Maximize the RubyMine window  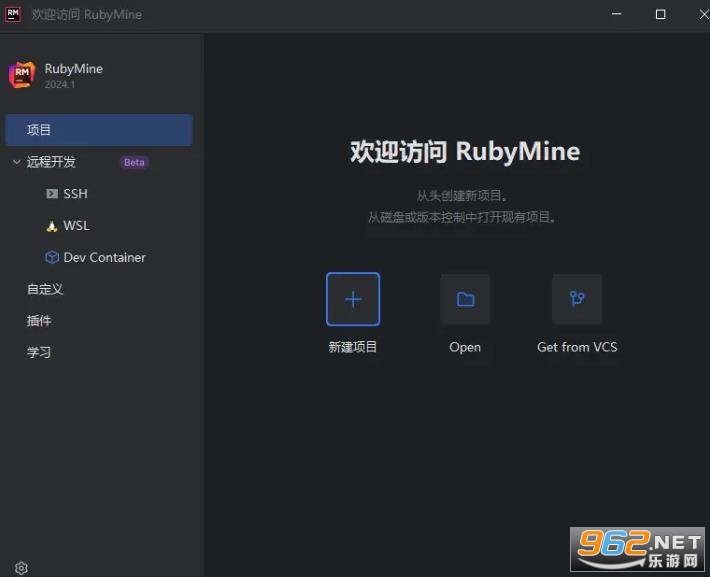click(660, 14)
